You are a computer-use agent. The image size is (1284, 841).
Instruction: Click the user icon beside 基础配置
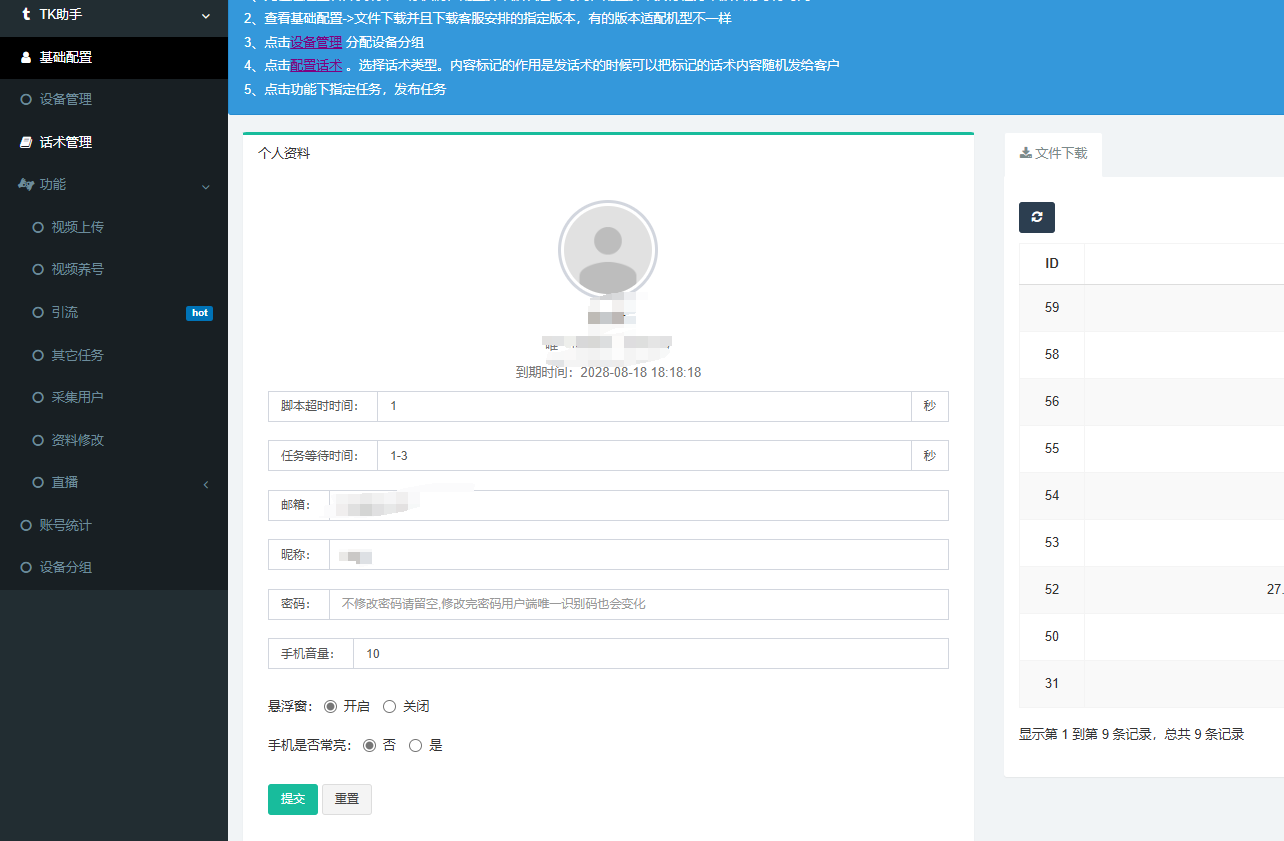pos(26,58)
